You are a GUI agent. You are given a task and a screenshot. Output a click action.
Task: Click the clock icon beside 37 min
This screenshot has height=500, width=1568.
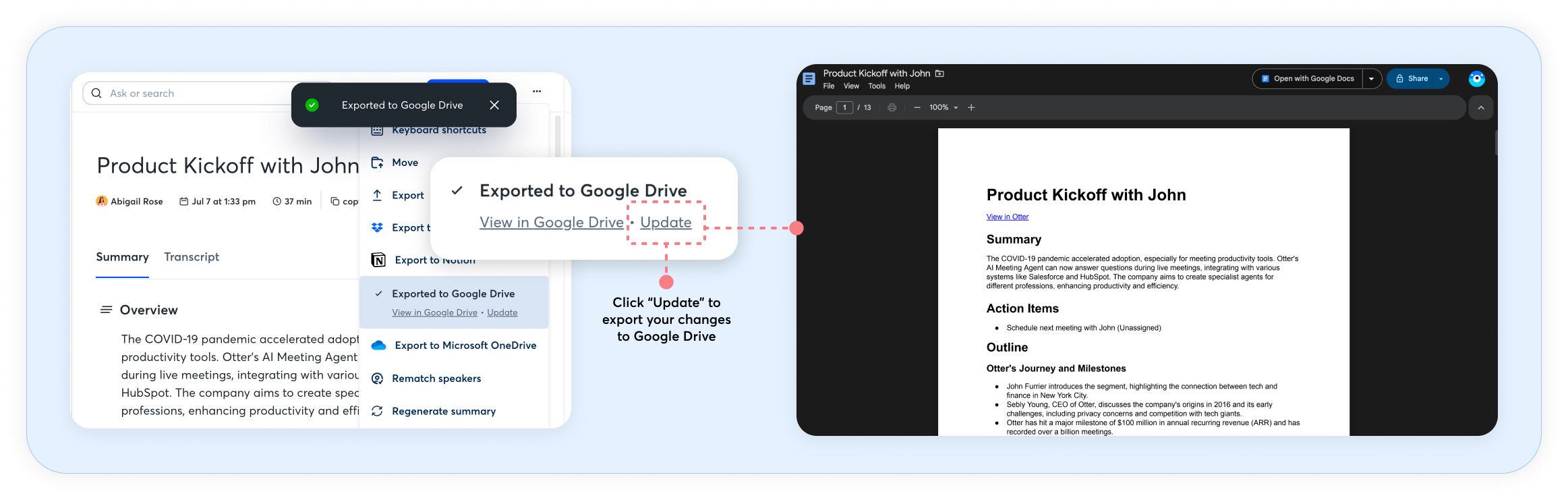click(x=277, y=201)
